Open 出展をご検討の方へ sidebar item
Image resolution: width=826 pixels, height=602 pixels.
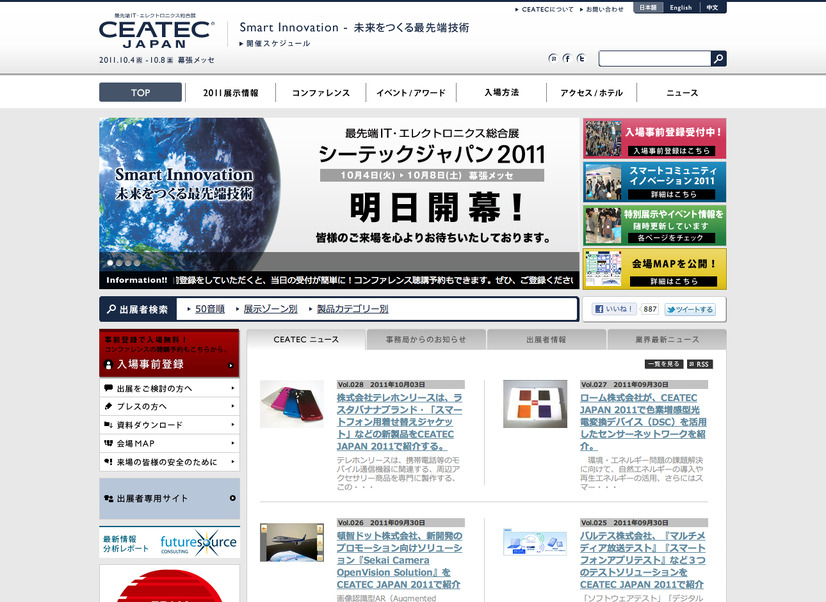tap(169, 388)
